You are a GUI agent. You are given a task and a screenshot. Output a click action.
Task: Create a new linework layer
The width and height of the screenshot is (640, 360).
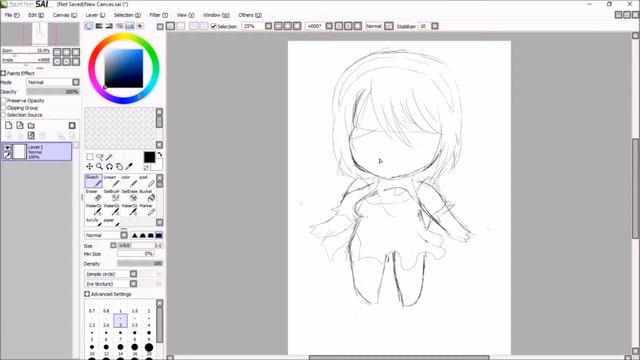point(20,125)
